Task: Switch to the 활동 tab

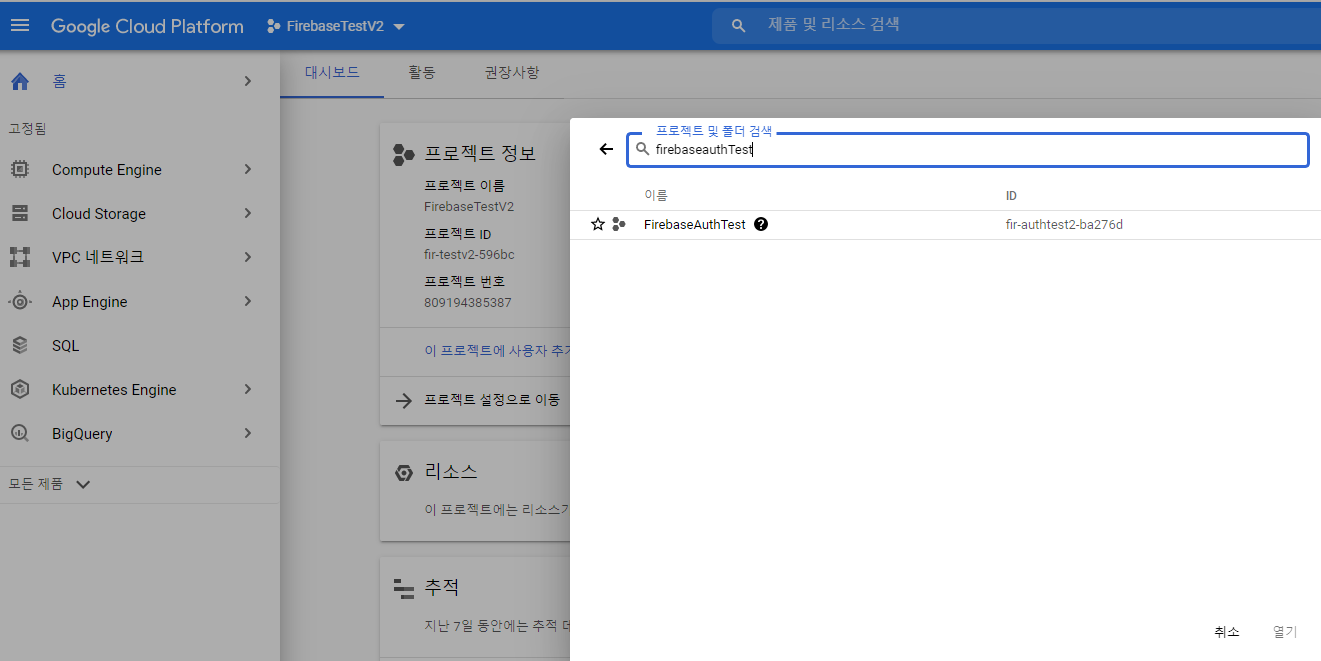Action: [x=422, y=73]
